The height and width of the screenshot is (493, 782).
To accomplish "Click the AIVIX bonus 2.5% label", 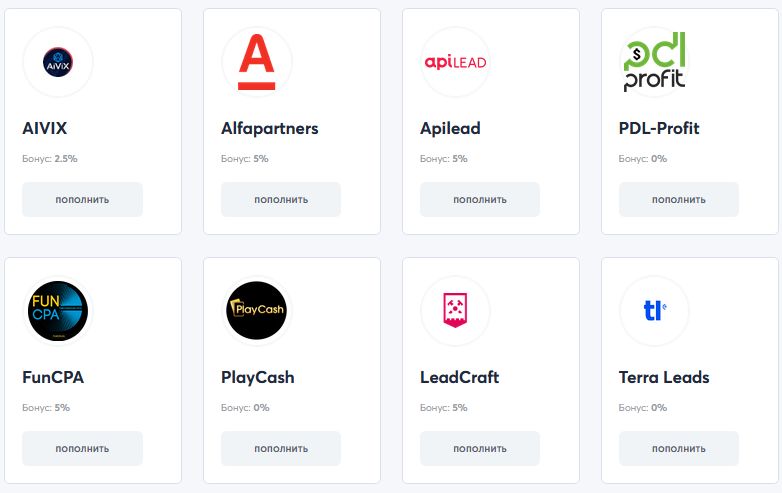I will tap(49, 158).
